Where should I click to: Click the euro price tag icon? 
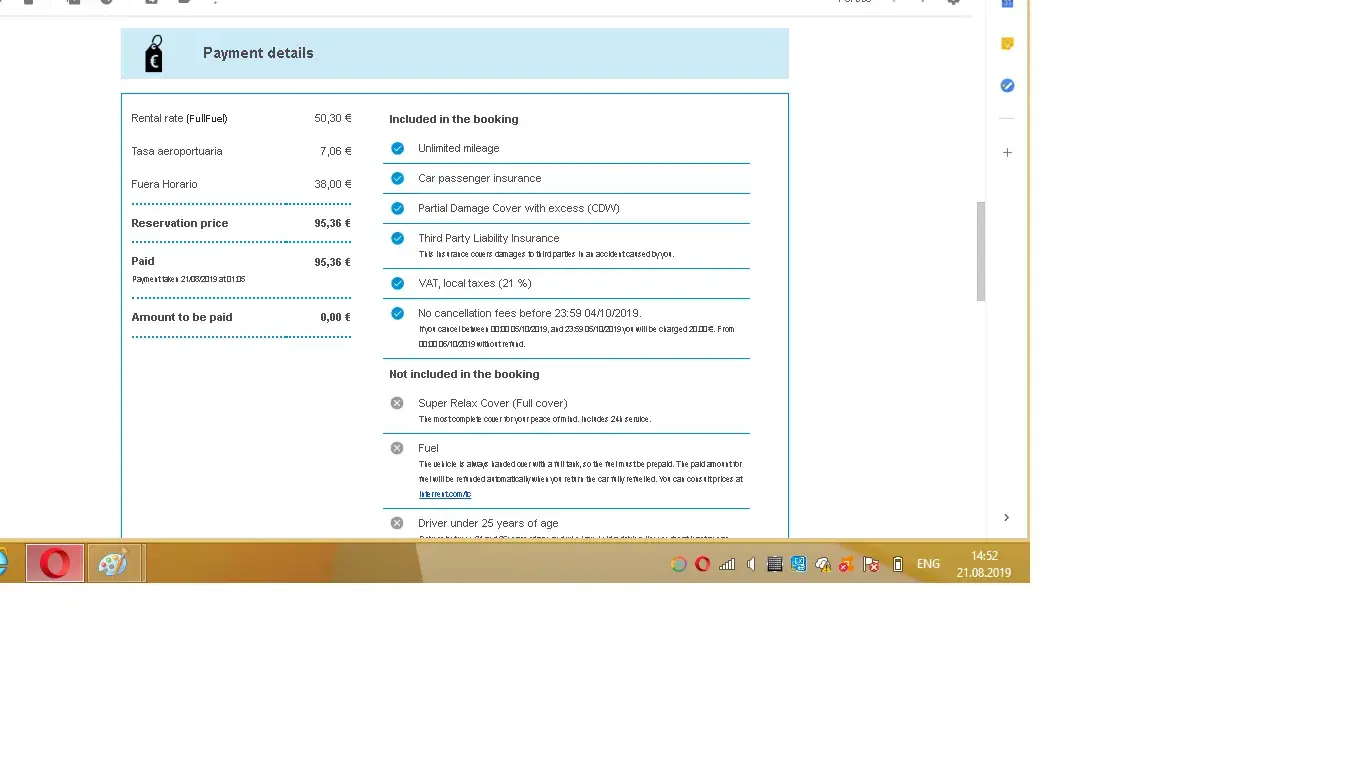[x=153, y=54]
